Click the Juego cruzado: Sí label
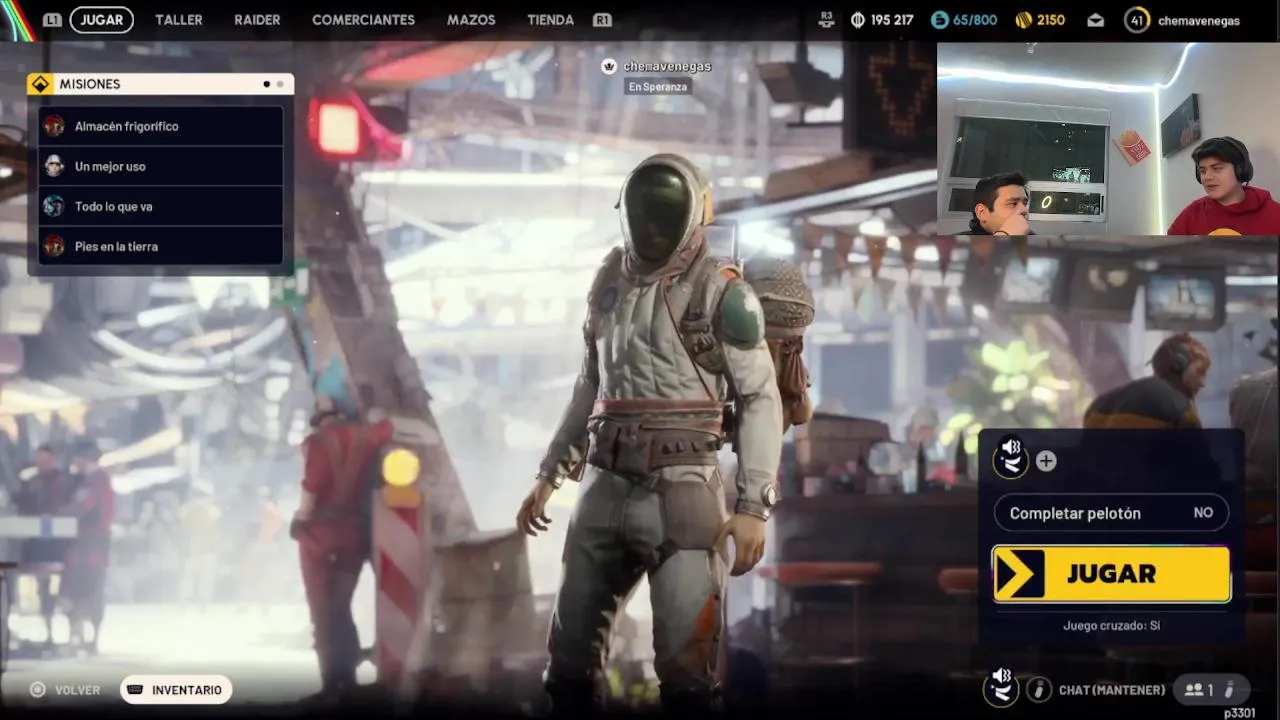Screen dimensions: 1280x720 1111,625
